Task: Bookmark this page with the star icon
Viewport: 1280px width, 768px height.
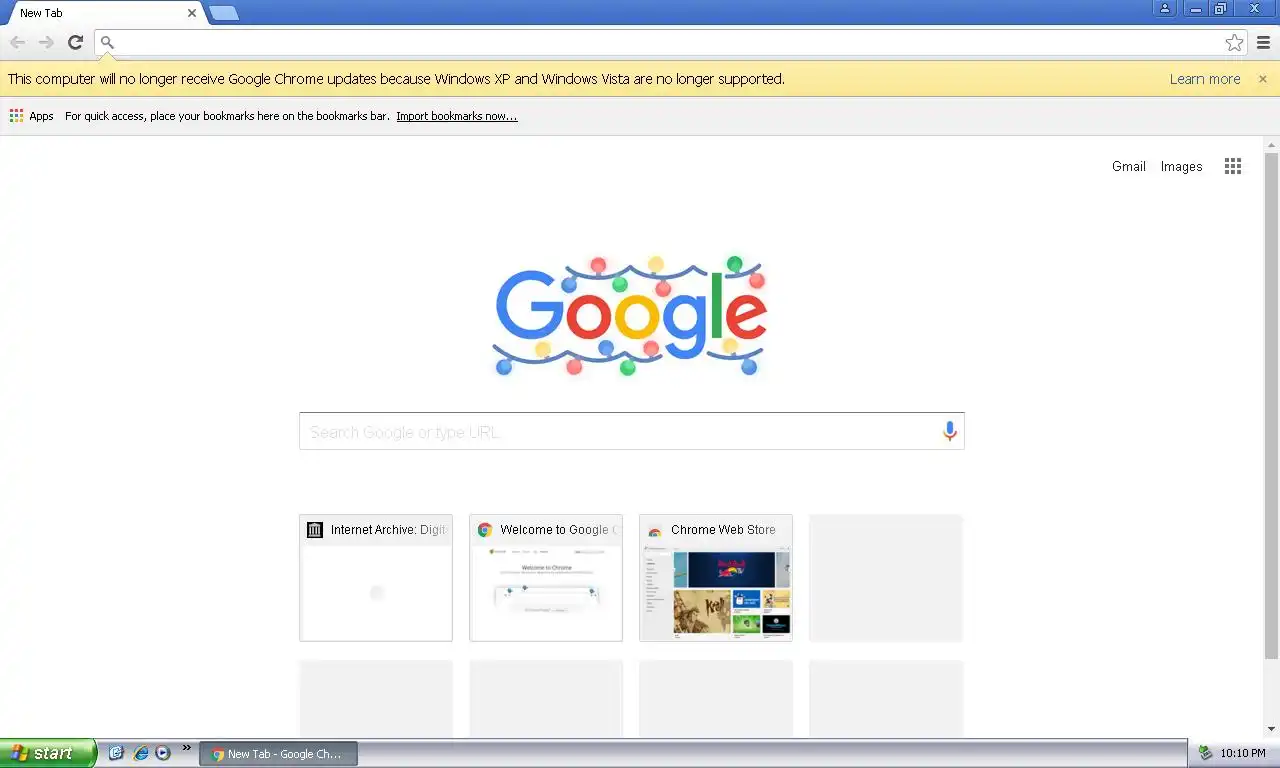Action: point(1234,42)
